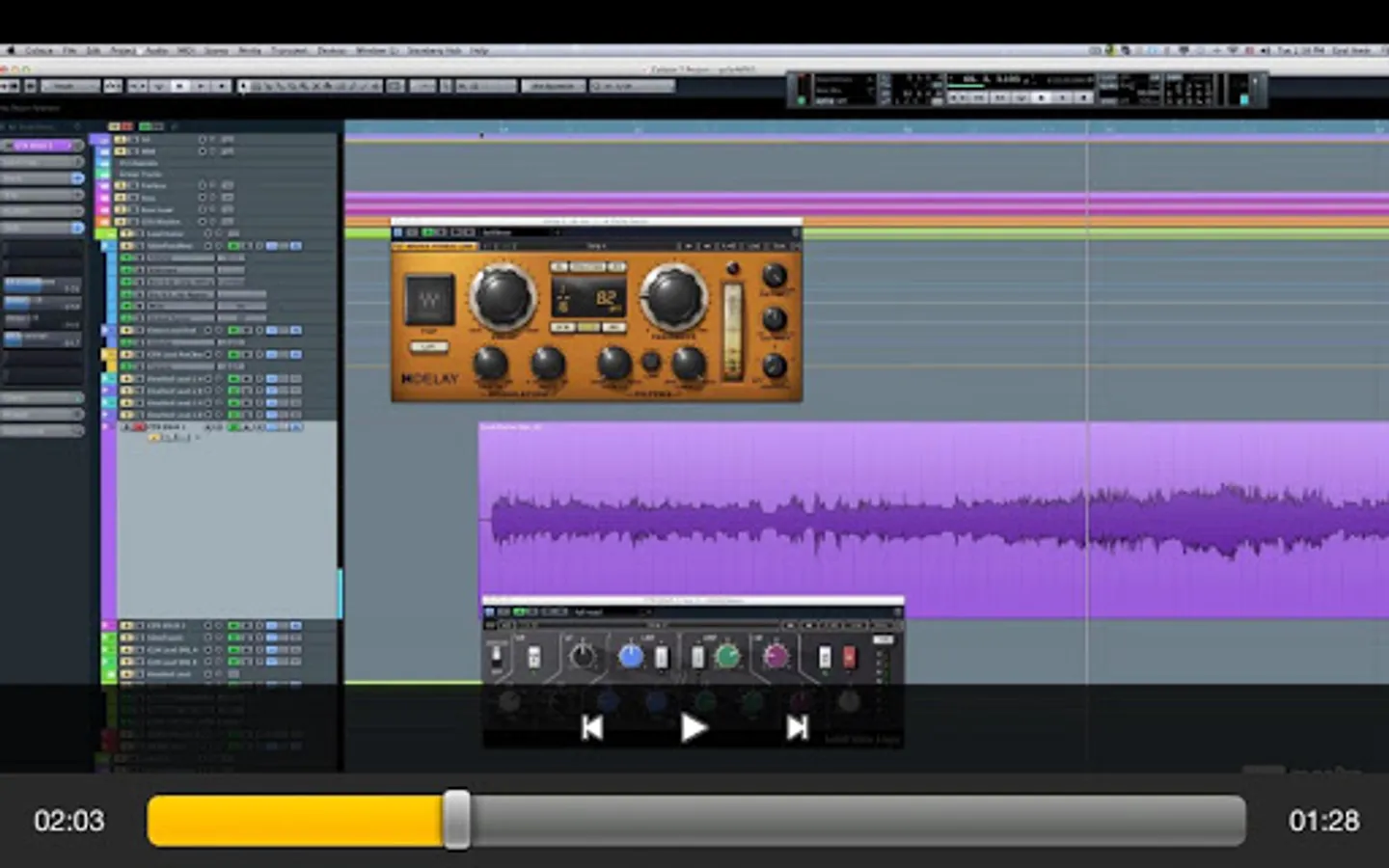Toggle the red switch on the EQ plugin
Viewport: 1389px width, 868px height.
coord(849,657)
